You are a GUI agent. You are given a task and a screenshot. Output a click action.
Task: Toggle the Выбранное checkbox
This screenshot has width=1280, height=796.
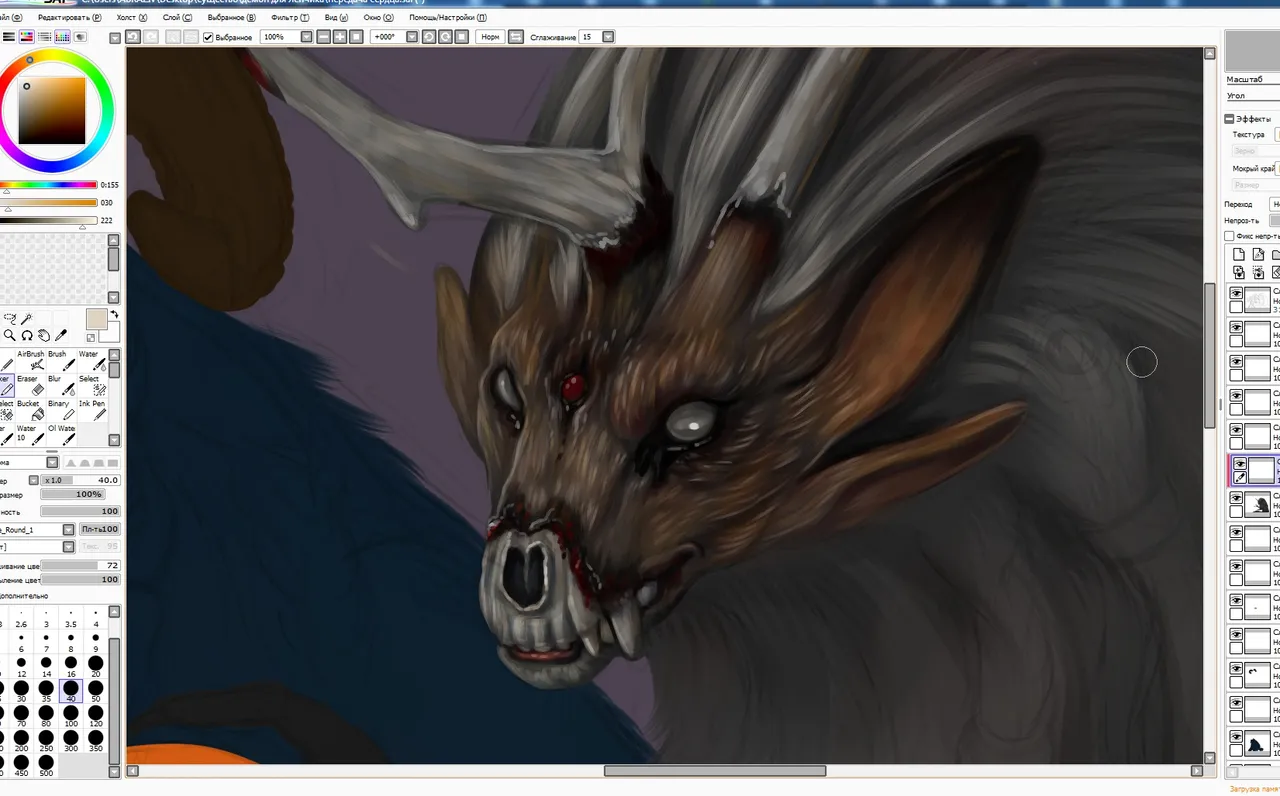click(x=208, y=37)
